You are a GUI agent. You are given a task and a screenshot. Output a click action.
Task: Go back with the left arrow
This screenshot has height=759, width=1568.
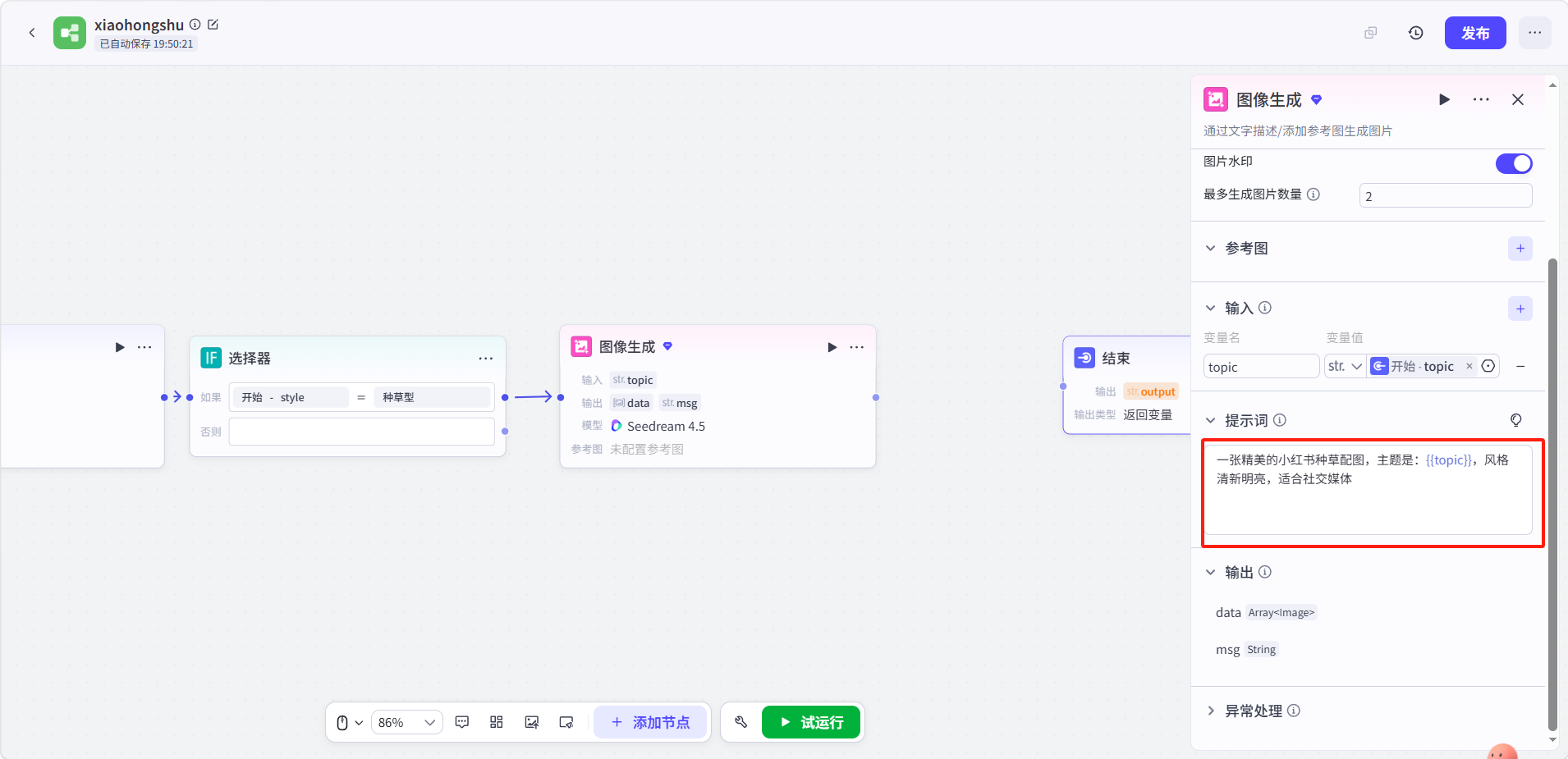click(x=32, y=33)
